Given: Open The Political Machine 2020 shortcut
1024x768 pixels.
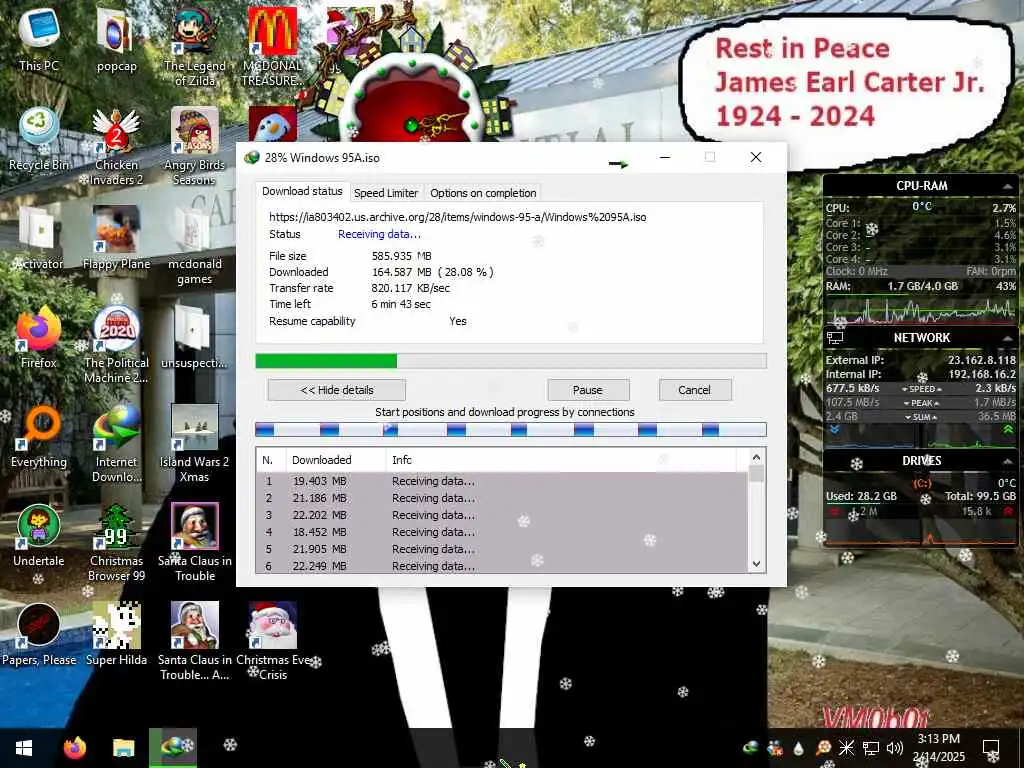Looking at the screenshot, I should tap(116, 344).
